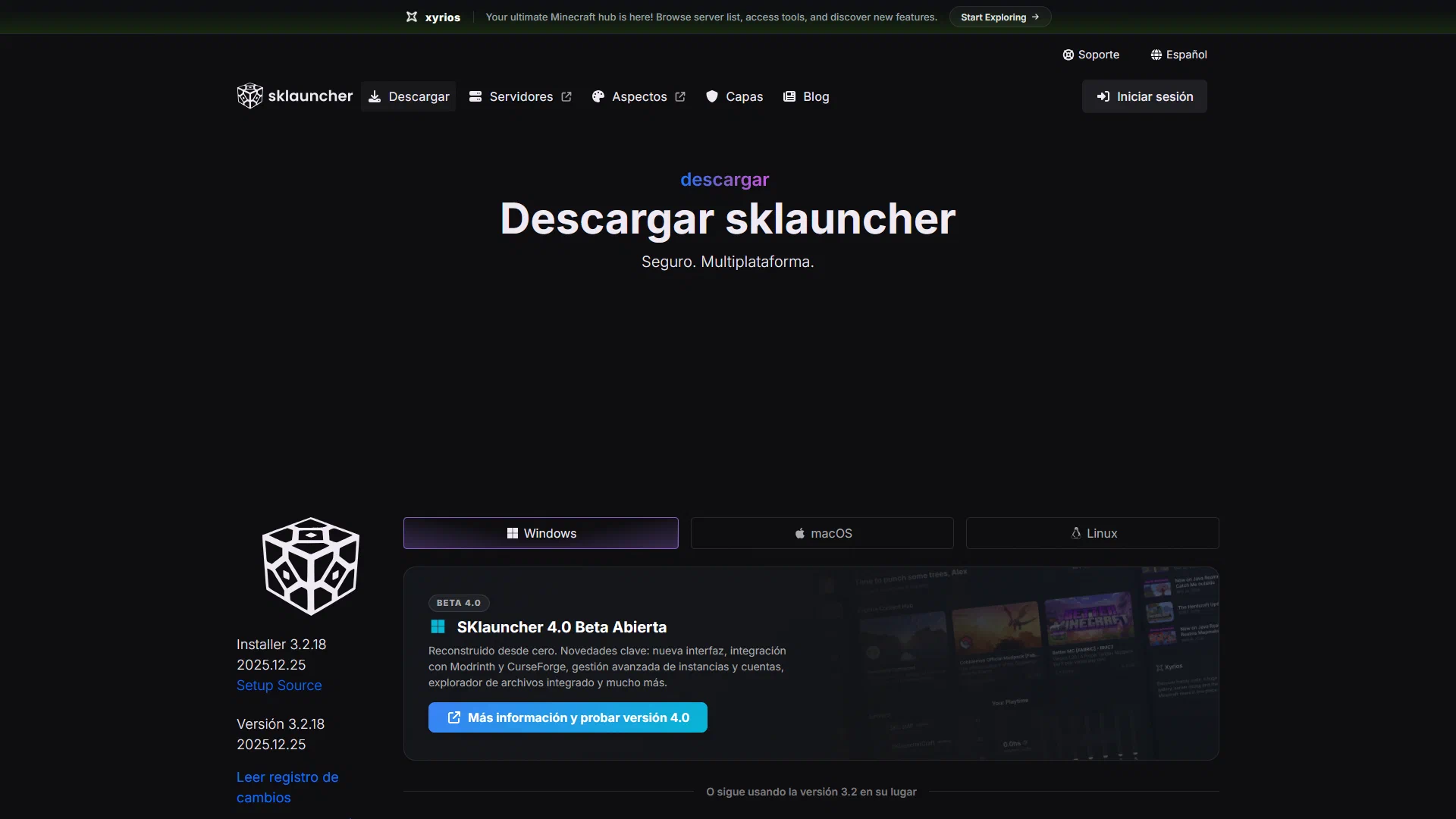Image resolution: width=1456 pixels, height=819 pixels.
Task: Click the shield icon beside Capas
Action: (712, 96)
